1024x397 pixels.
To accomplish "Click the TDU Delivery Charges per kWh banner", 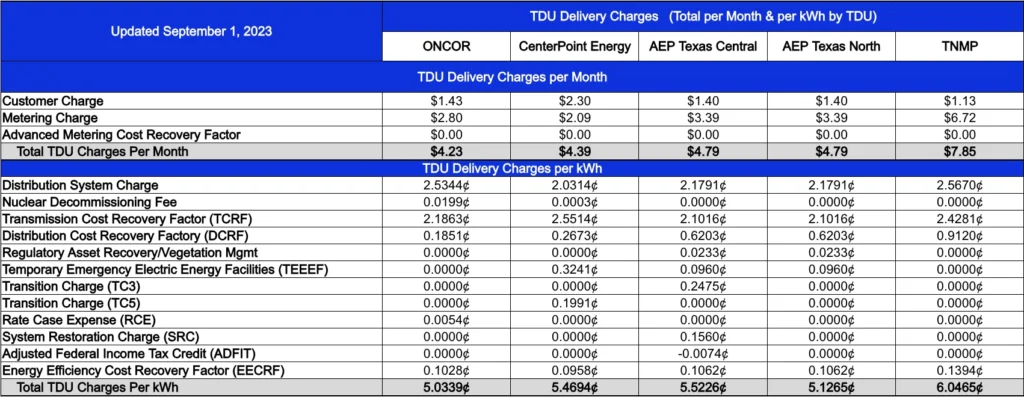I will 512,168.
